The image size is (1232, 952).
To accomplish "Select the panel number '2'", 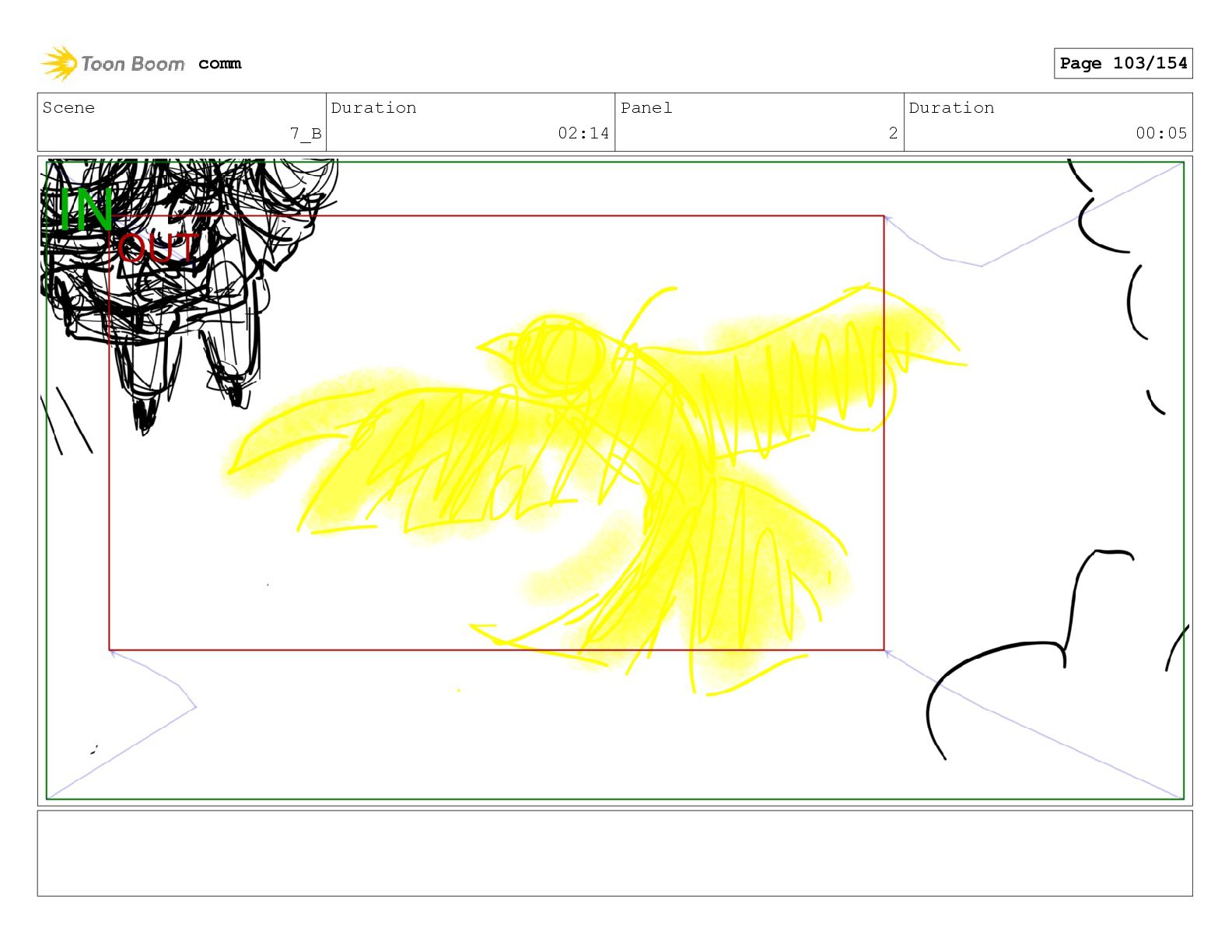I will [893, 133].
